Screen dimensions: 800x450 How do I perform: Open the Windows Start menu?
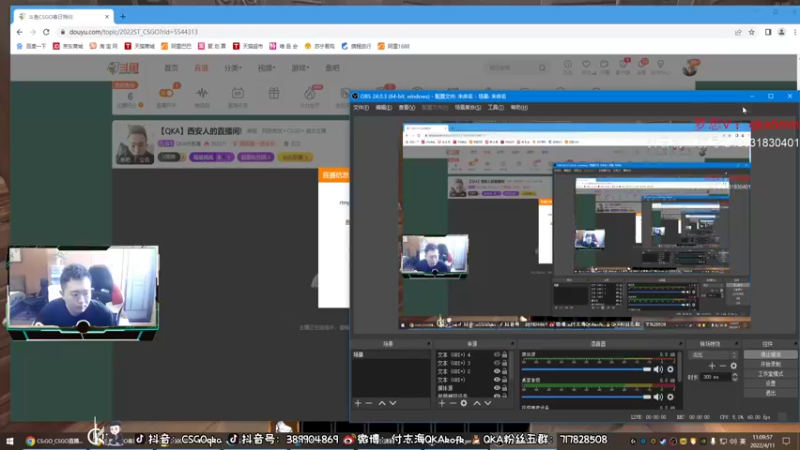10,441
